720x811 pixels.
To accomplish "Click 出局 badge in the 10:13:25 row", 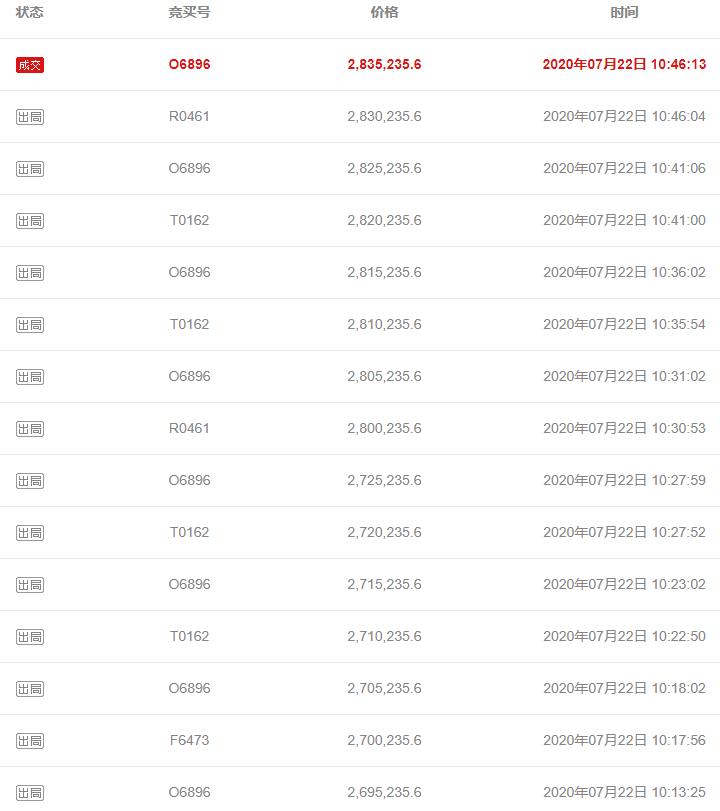I will click(x=30, y=793).
